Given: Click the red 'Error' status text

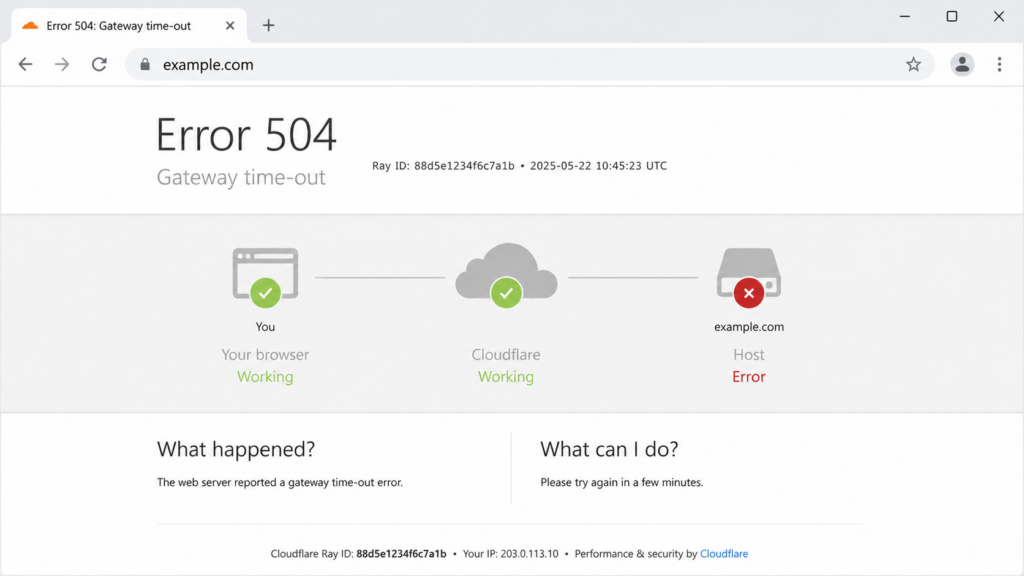Looking at the screenshot, I should [x=748, y=377].
